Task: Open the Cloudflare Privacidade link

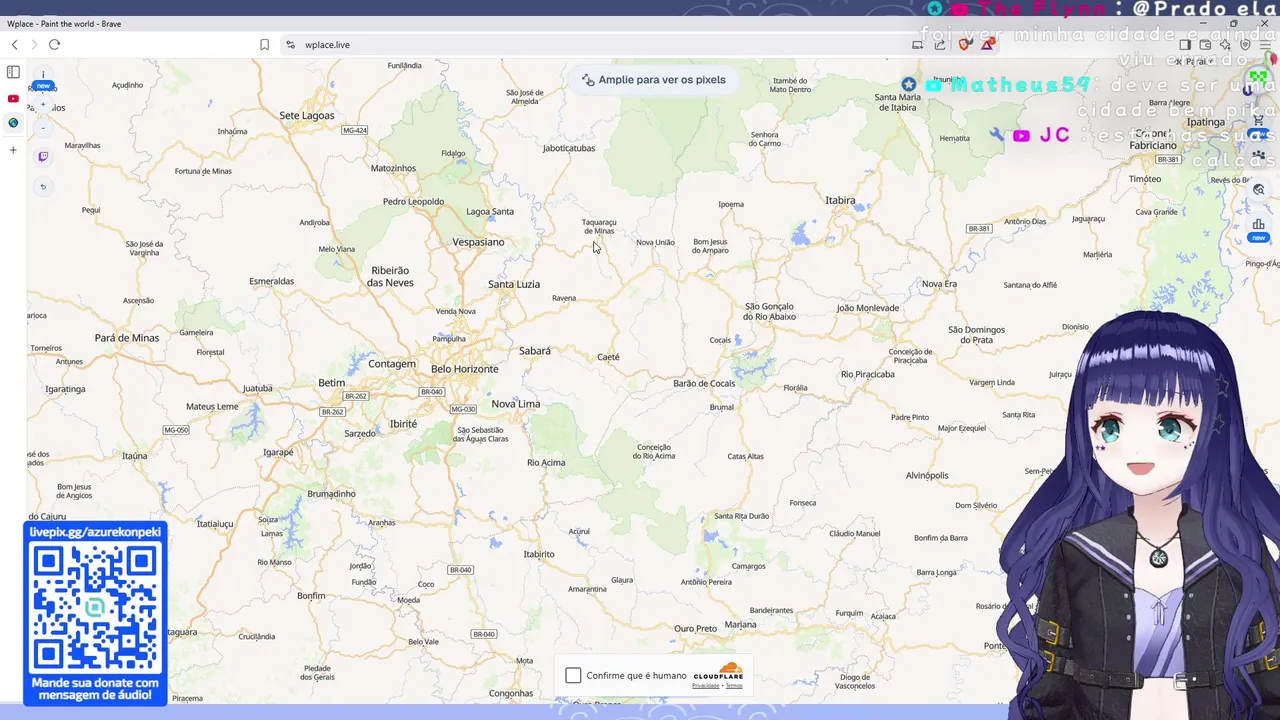Action: point(706,686)
